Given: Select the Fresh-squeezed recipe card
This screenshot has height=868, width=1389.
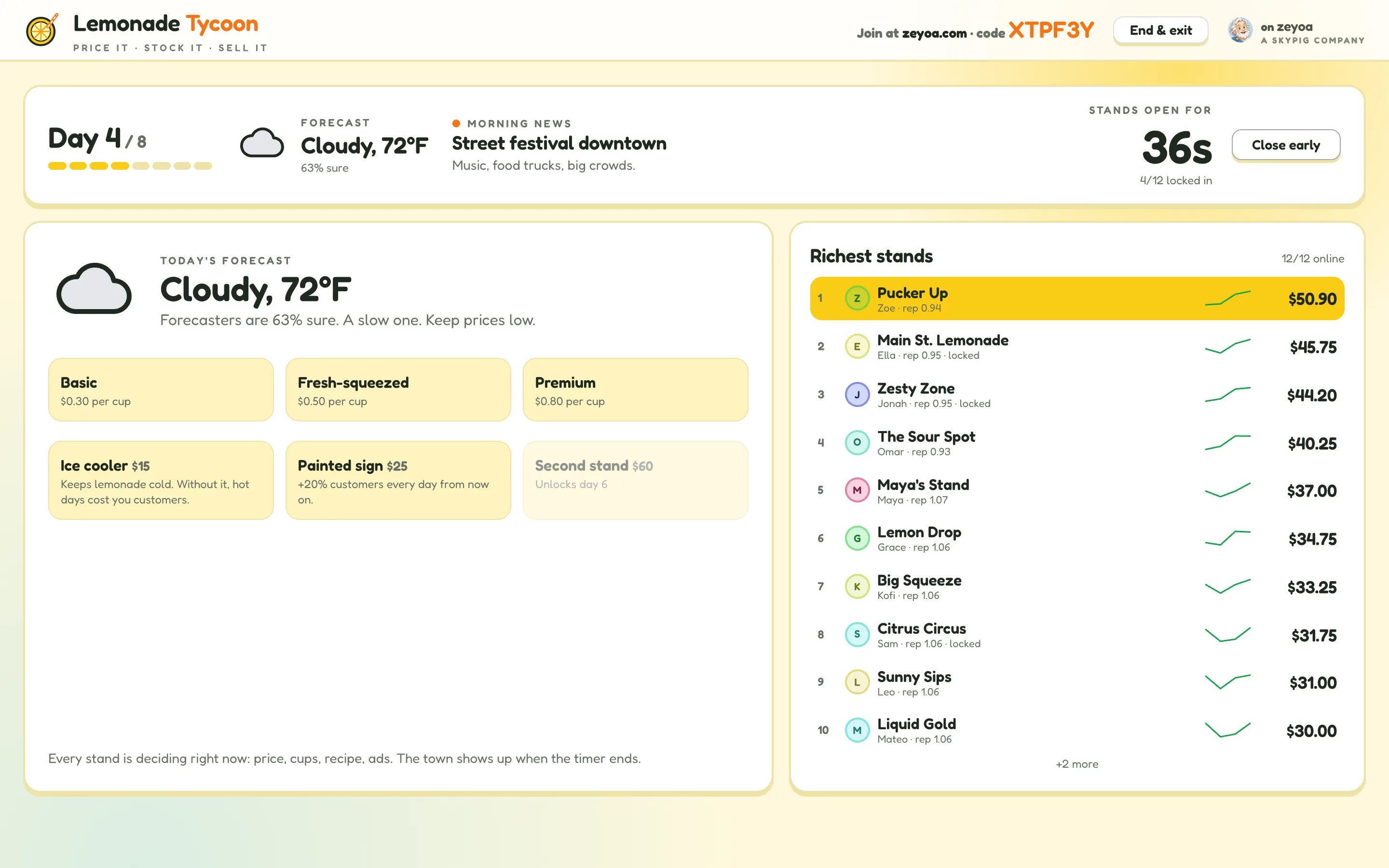Looking at the screenshot, I should pyautogui.click(x=398, y=390).
